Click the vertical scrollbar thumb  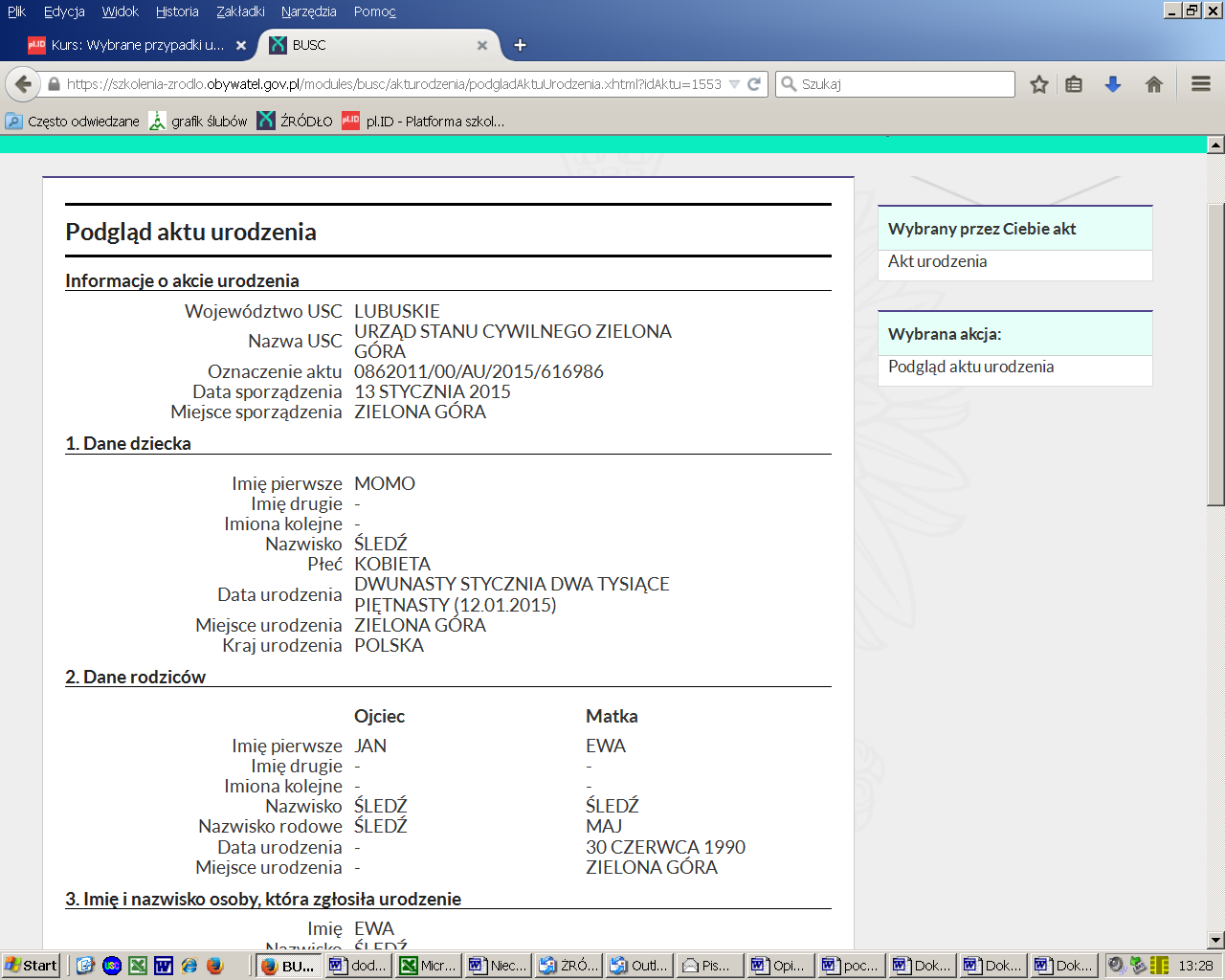coord(1215,354)
